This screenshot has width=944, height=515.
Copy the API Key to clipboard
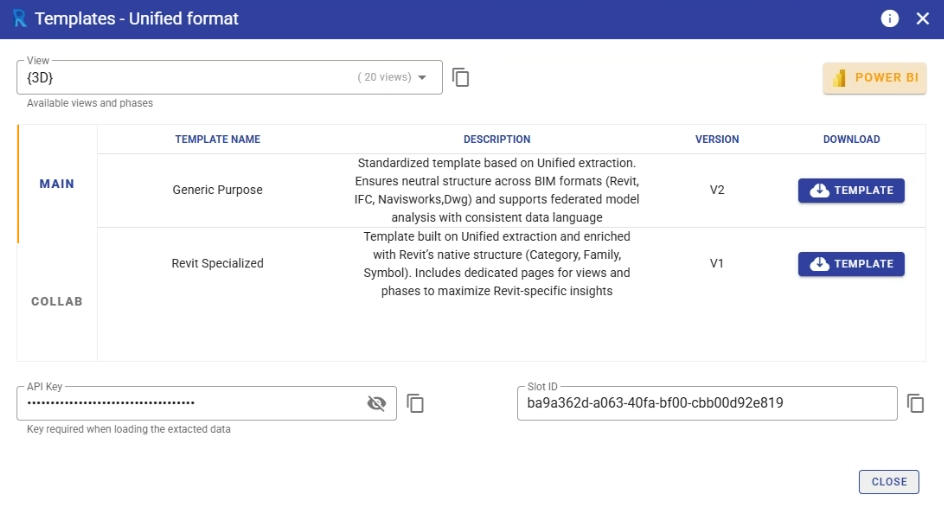click(x=416, y=403)
